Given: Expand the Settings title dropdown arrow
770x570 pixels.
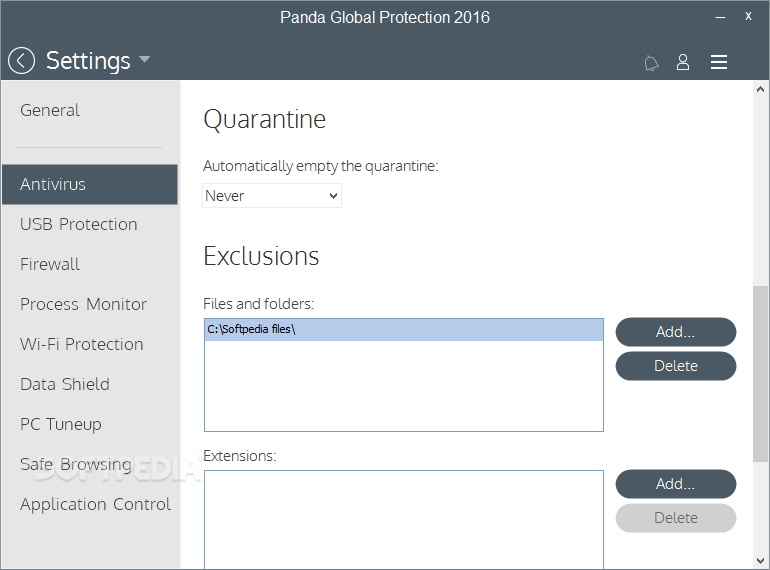Looking at the screenshot, I should coord(144,59).
